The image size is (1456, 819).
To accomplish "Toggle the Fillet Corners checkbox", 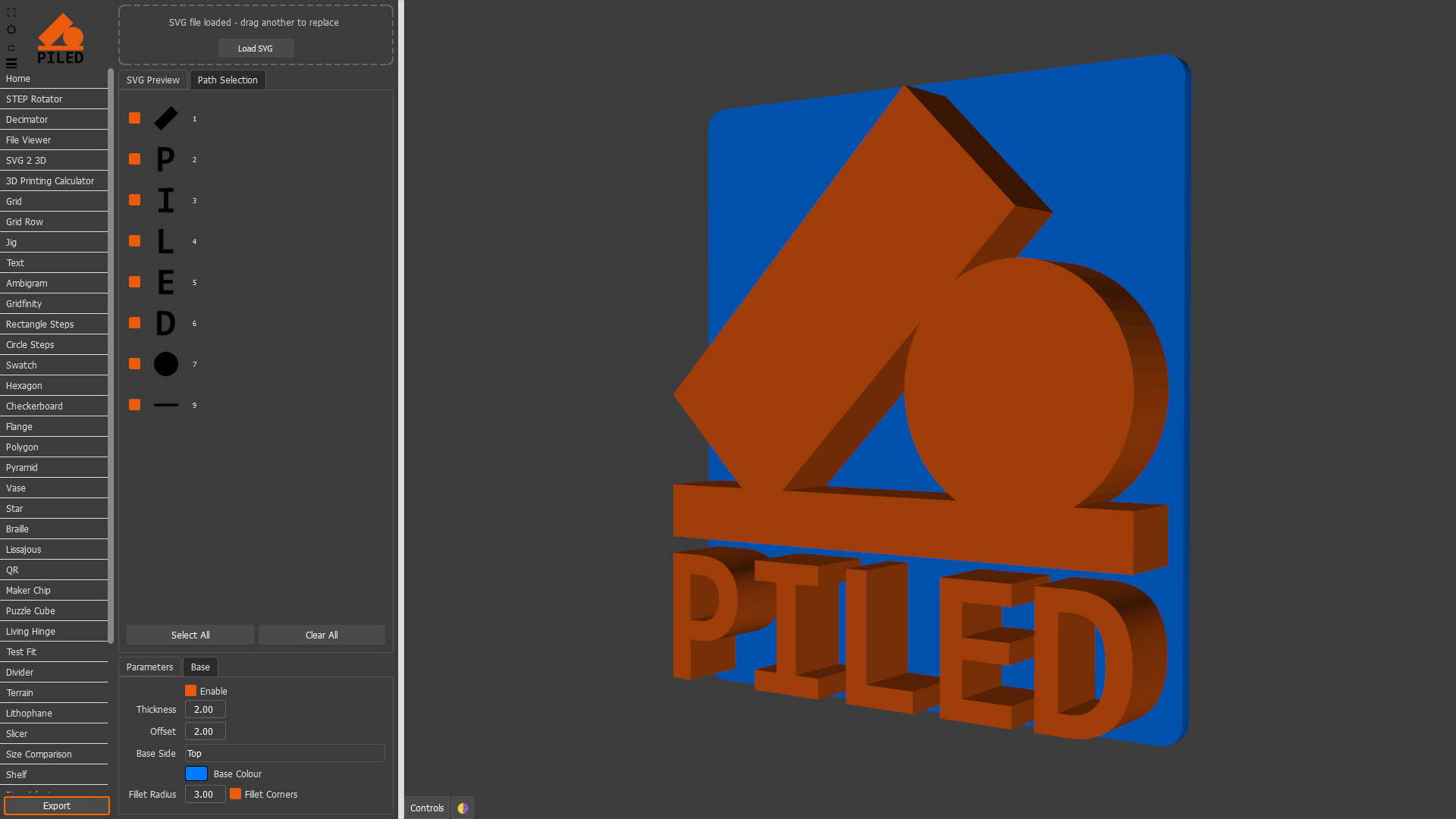I will click(x=236, y=794).
